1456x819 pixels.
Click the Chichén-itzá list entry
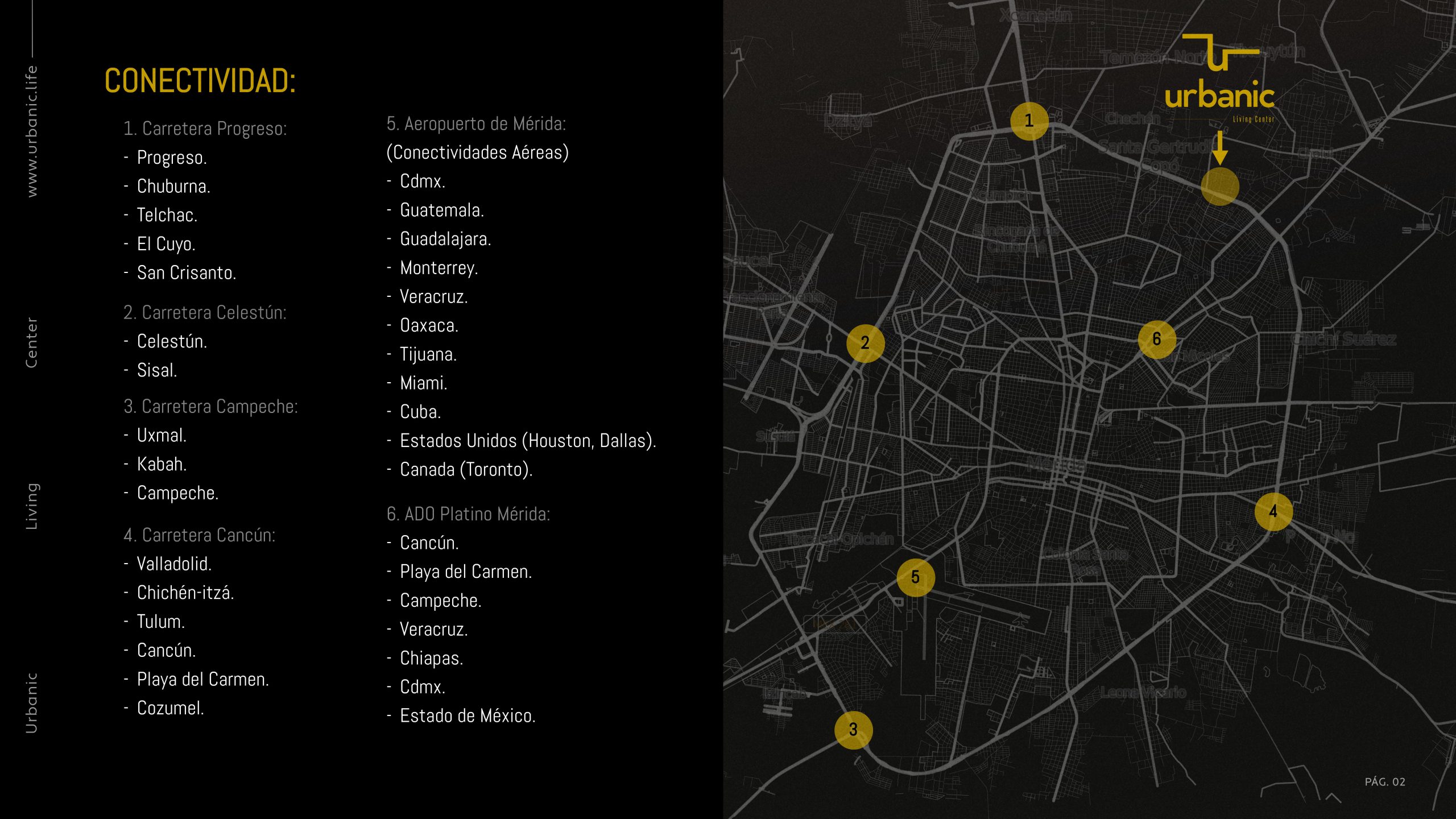[x=185, y=593]
